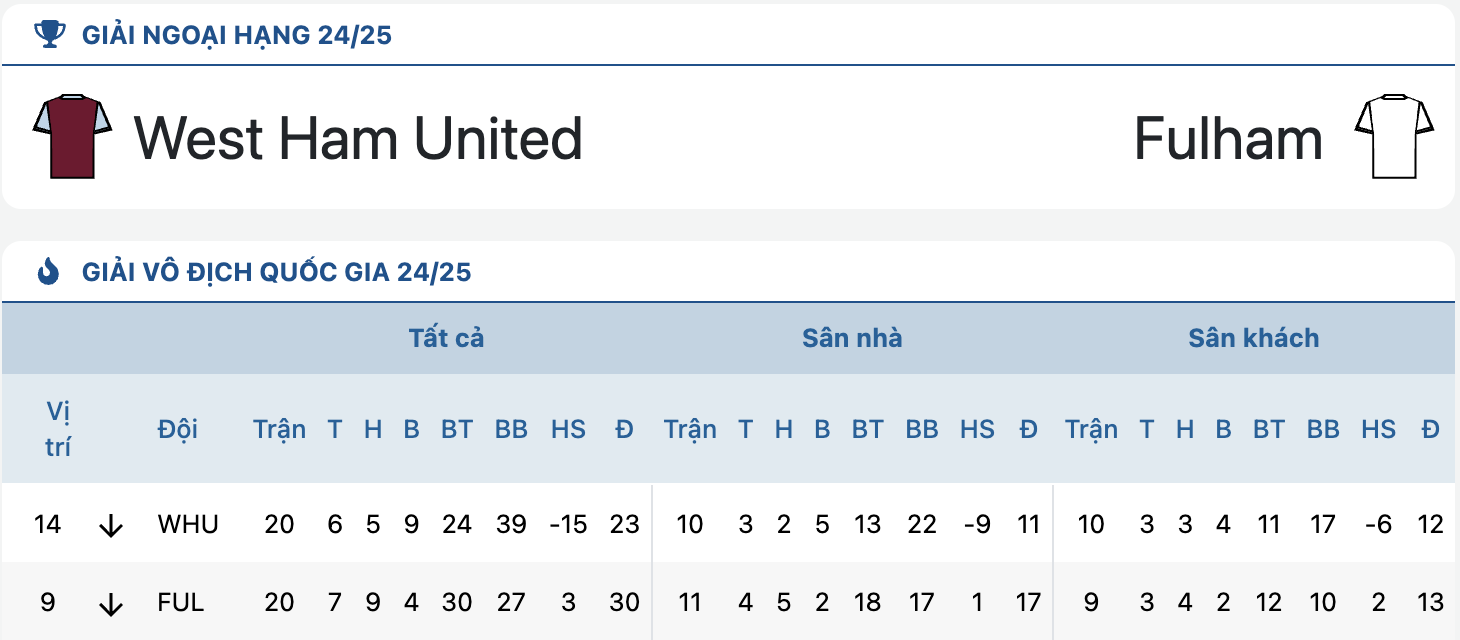The width and height of the screenshot is (1460, 640).
Task: Select the Sân khách column group
Action: (x=1254, y=338)
